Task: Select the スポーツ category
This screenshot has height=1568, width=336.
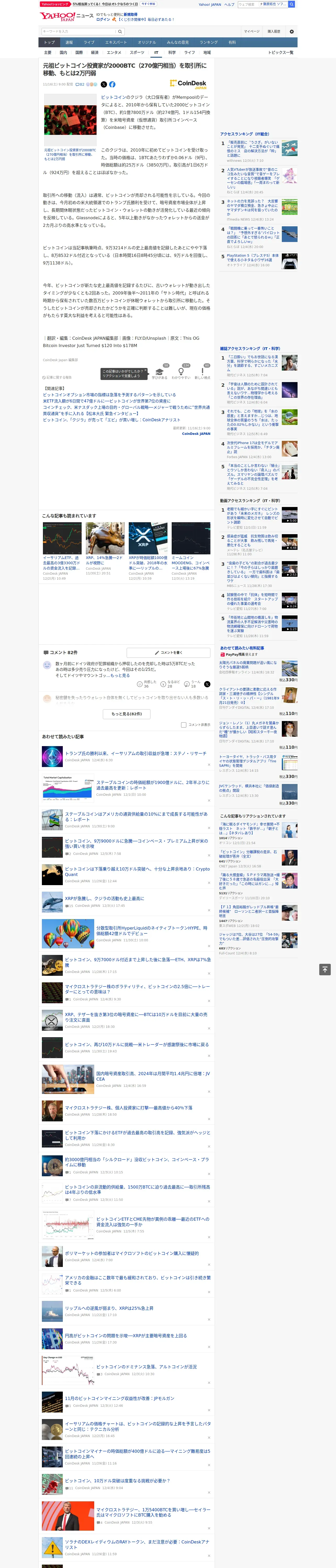Action: click(137, 52)
